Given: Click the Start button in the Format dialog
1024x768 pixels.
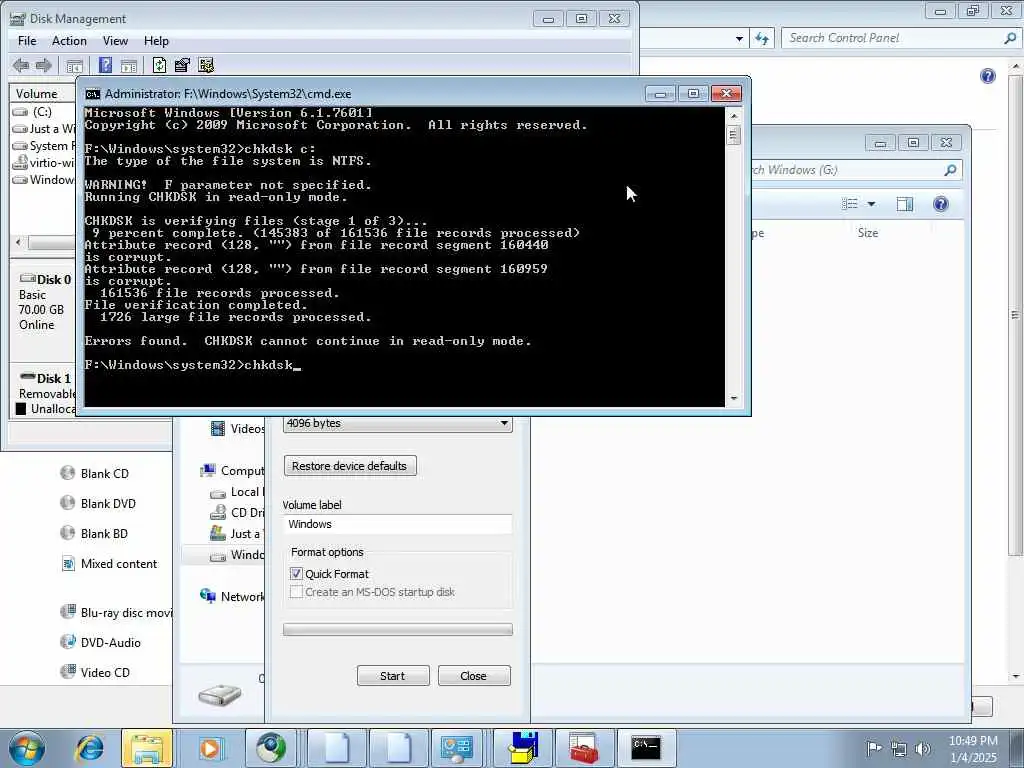Looking at the screenshot, I should point(393,676).
